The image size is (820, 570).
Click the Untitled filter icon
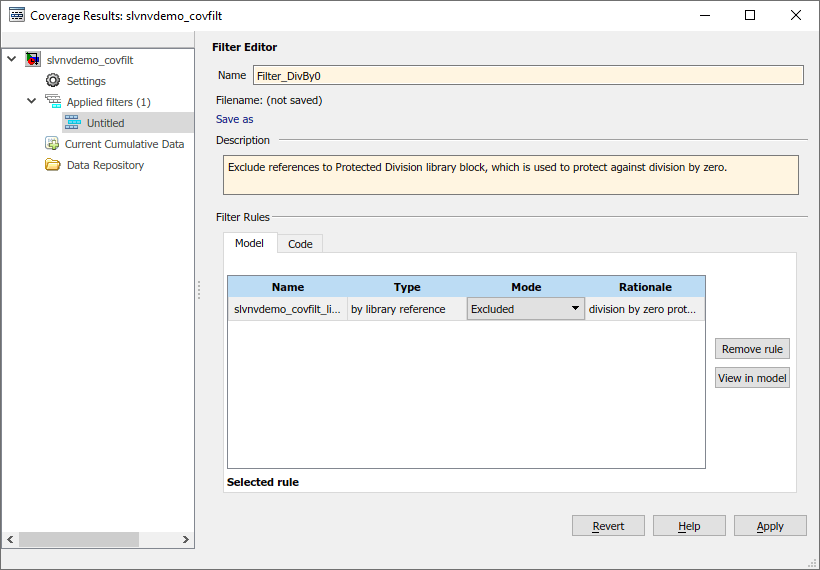(x=73, y=123)
